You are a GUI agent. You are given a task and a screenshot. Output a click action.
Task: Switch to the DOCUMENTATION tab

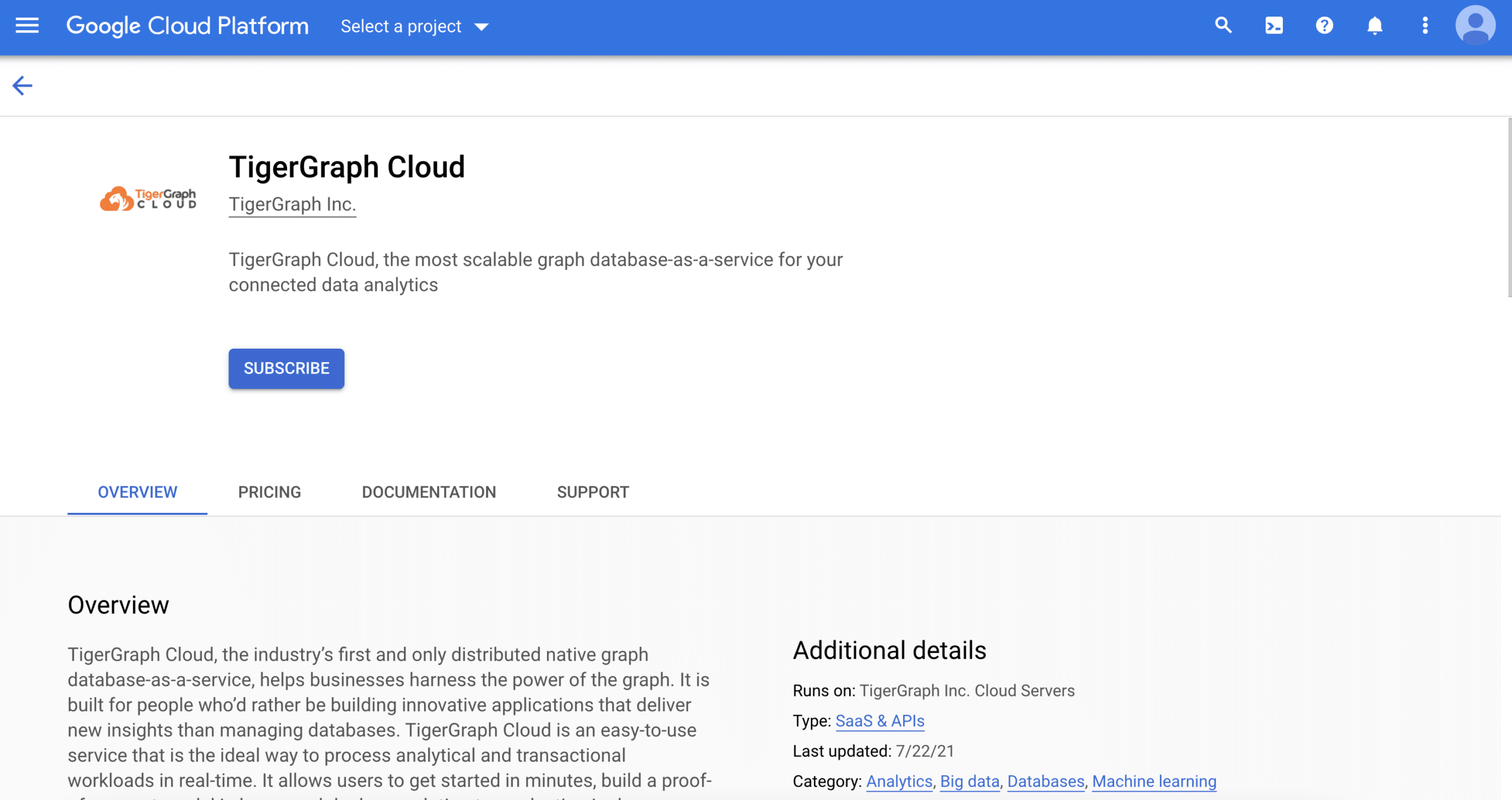tap(429, 492)
